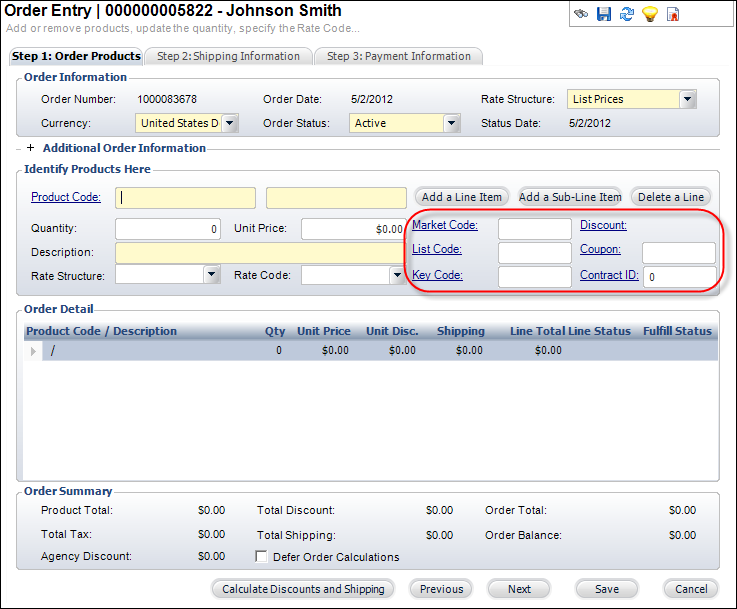Open the Market Code link
The width and height of the screenshot is (737, 609).
pyautogui.click(x=445, y=225)
